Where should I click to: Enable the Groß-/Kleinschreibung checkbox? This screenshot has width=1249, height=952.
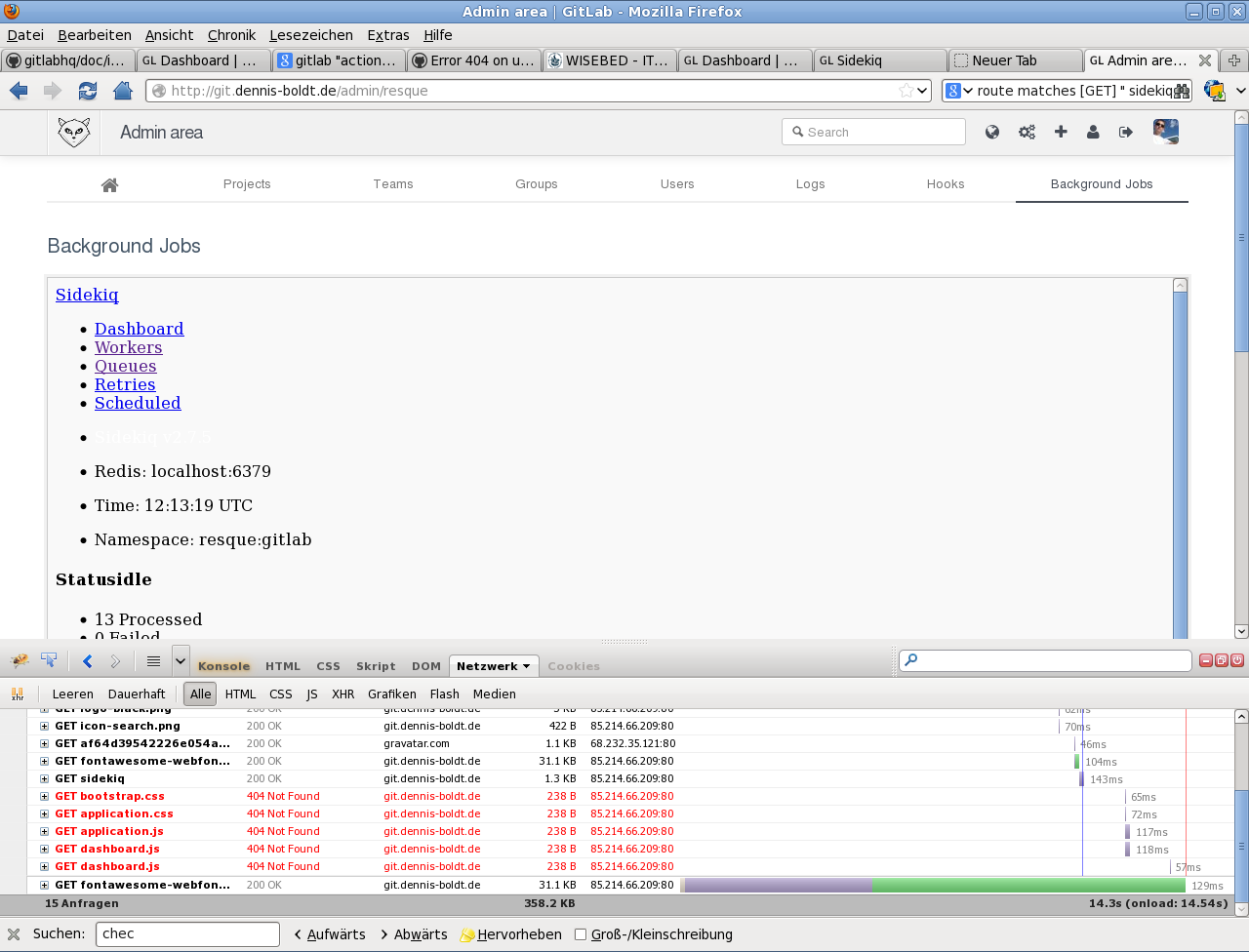pos(581,934)
